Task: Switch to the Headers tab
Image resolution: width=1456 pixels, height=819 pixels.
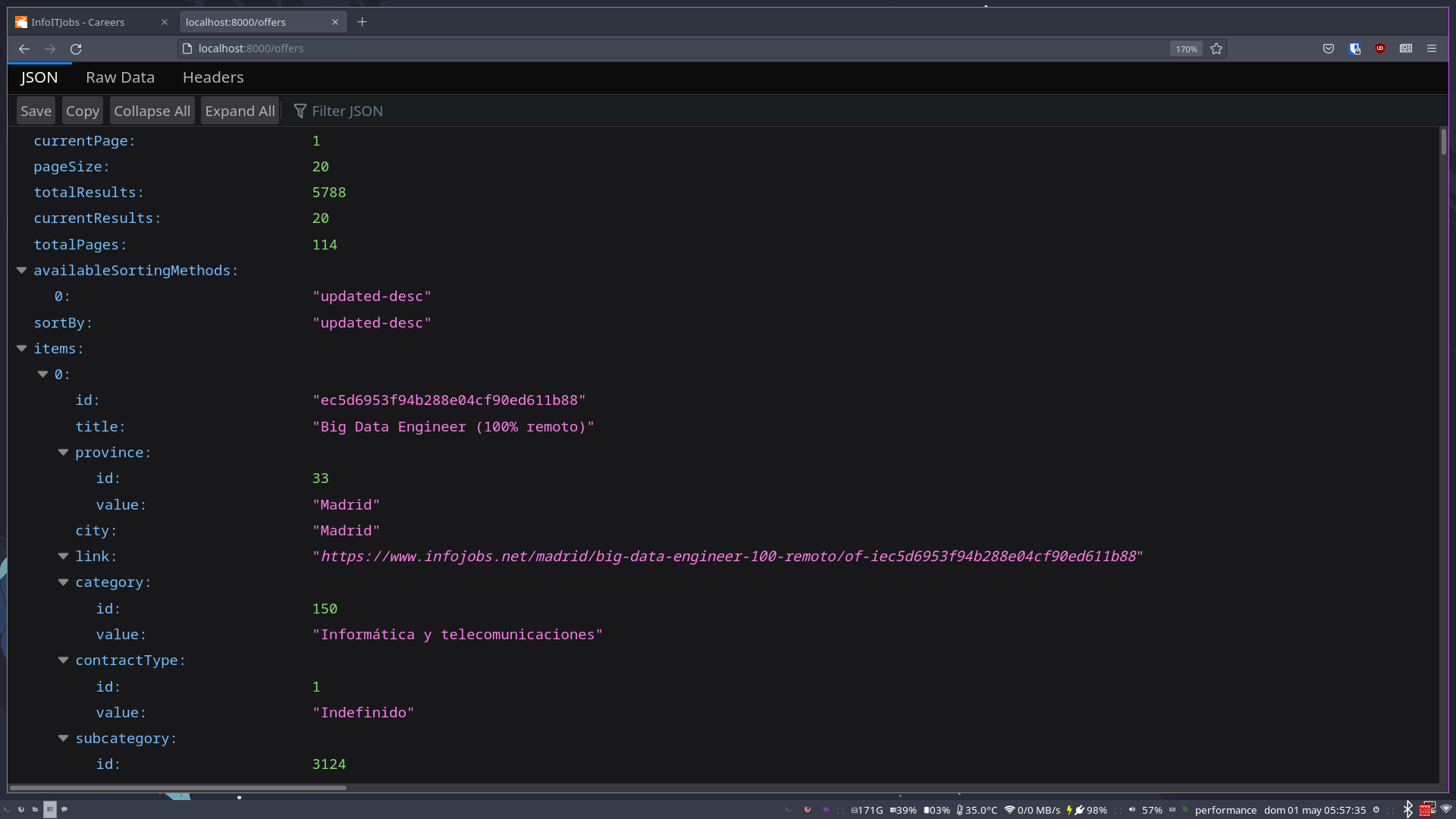Action: pyautogui.click(x=213, y=77)
